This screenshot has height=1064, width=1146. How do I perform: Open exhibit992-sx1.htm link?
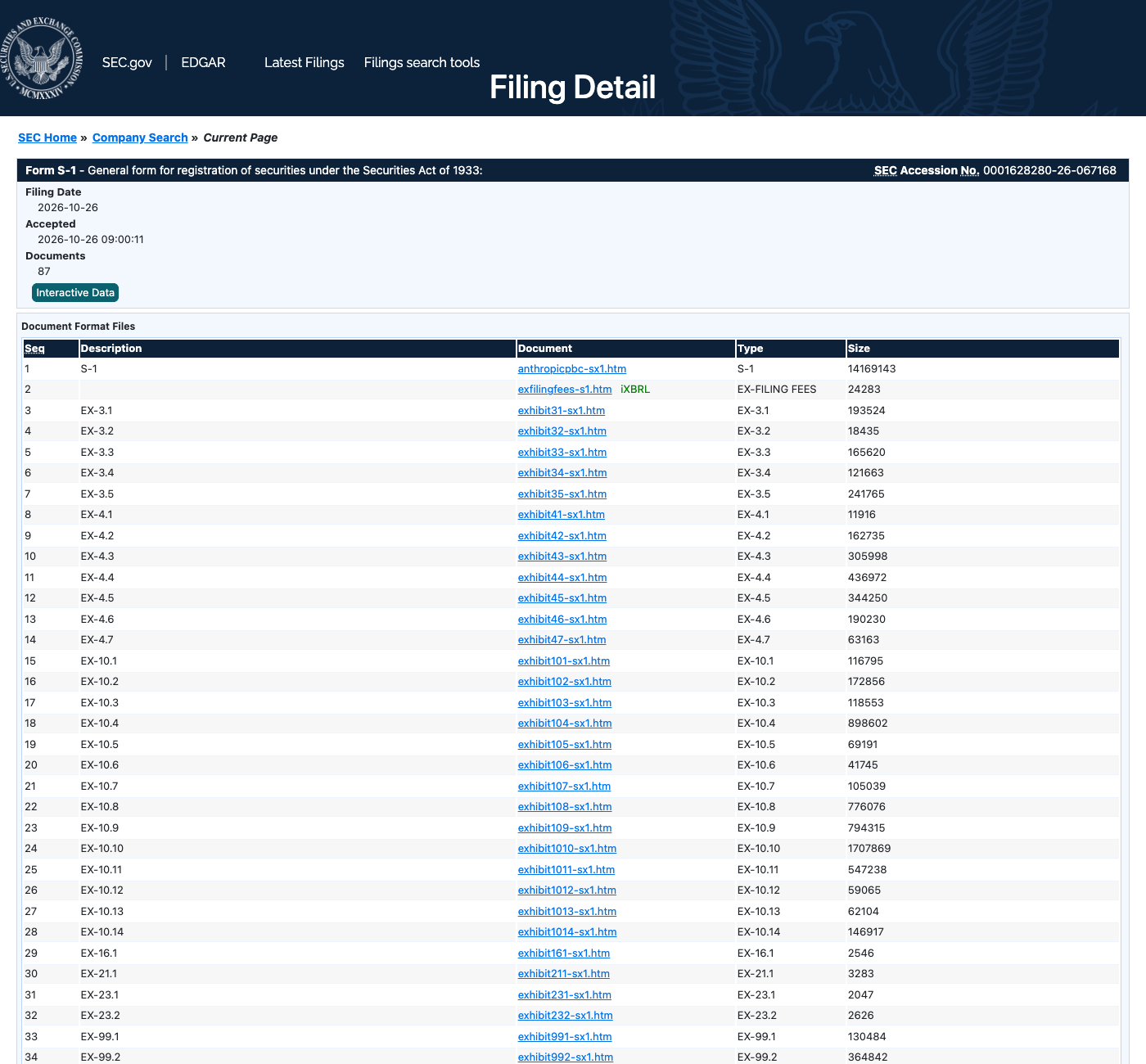(x=566, y=1057)
